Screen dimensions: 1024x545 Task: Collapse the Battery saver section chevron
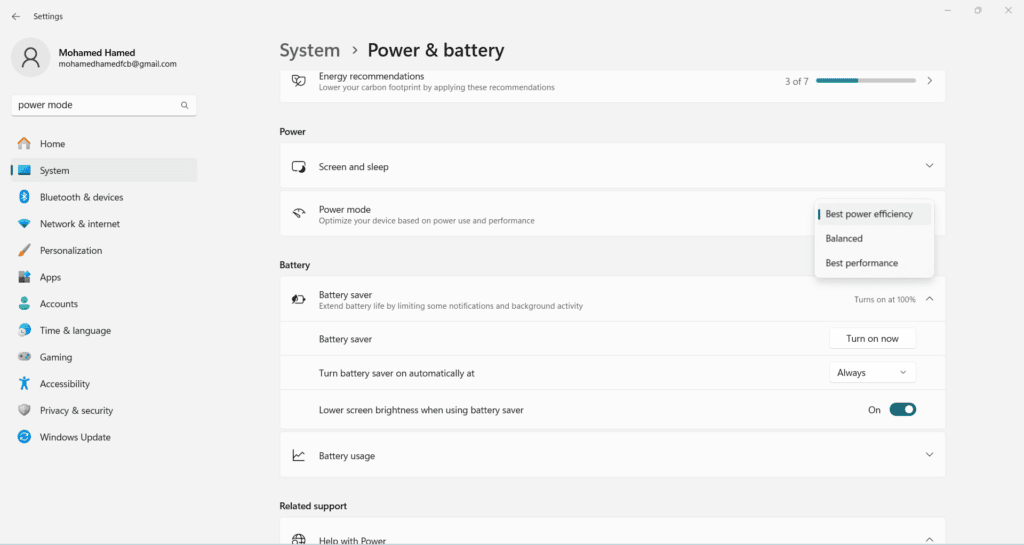[x=929, y=299]
